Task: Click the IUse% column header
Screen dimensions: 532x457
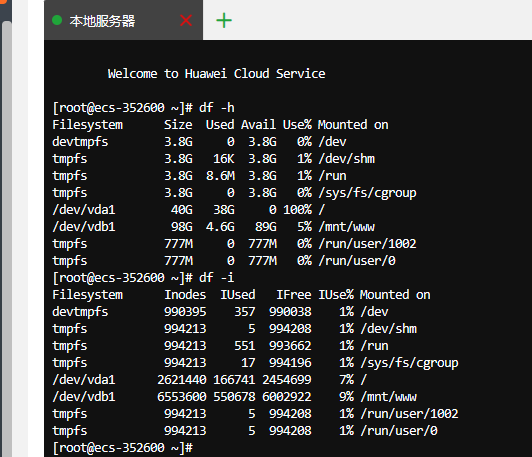Action: (336, 295)
